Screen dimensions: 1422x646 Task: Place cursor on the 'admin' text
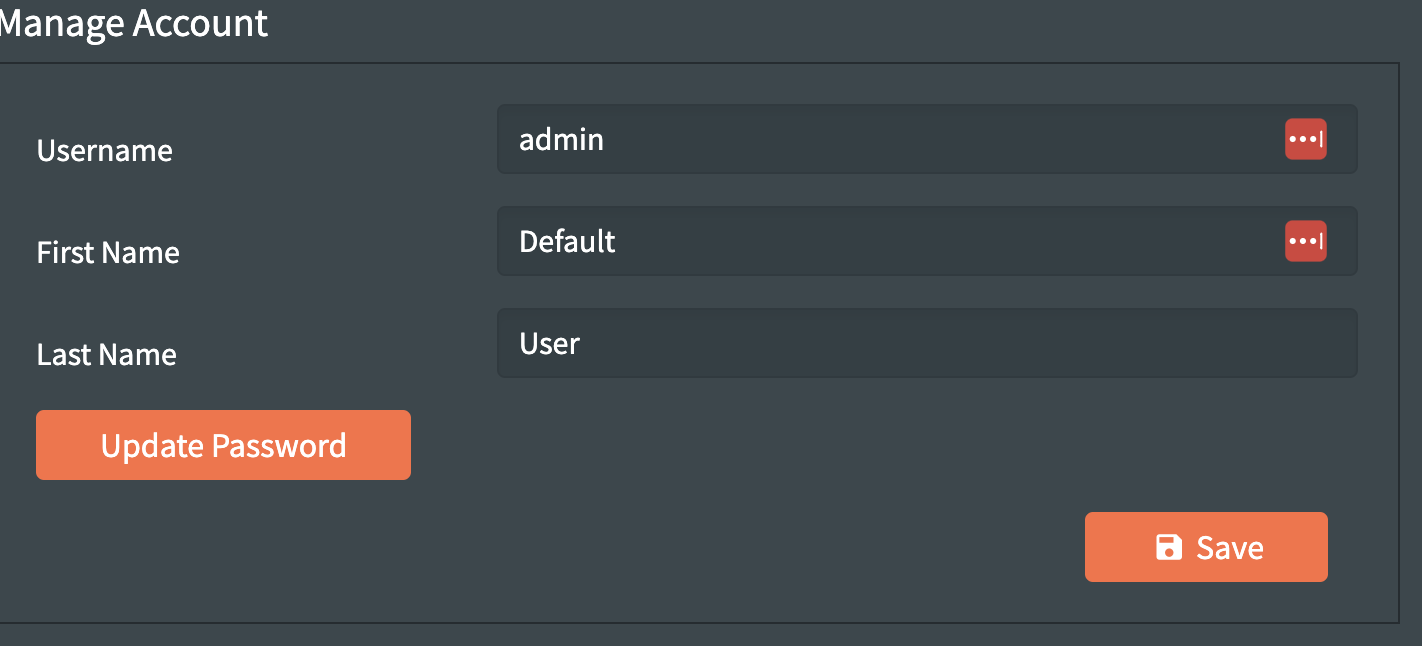point(561,140)
